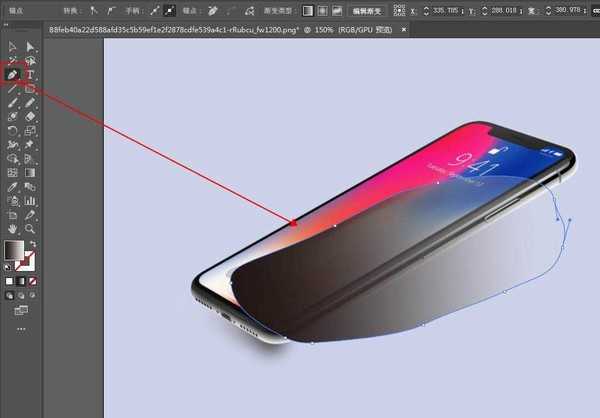Image resolution: width=600 pixels, height=418 pixels.
Task: Select the Pen tool in toolbar
Action: coord(13,74)
